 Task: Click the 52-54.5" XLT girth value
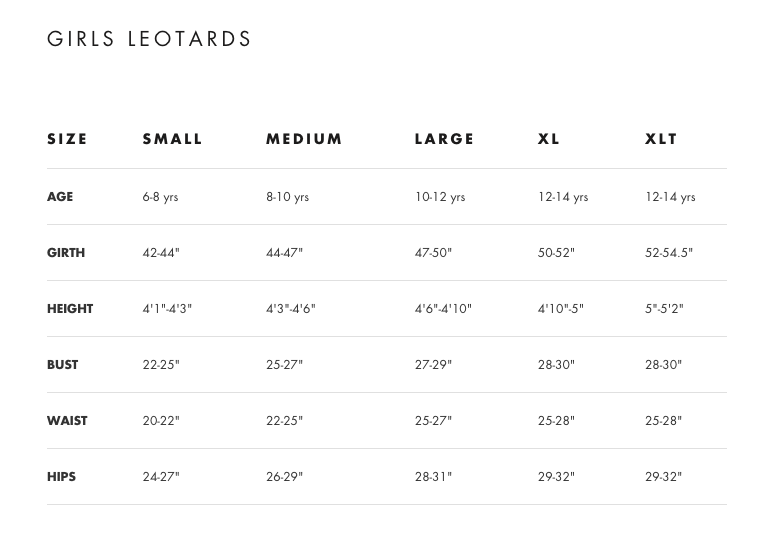[x=669, y=253]
